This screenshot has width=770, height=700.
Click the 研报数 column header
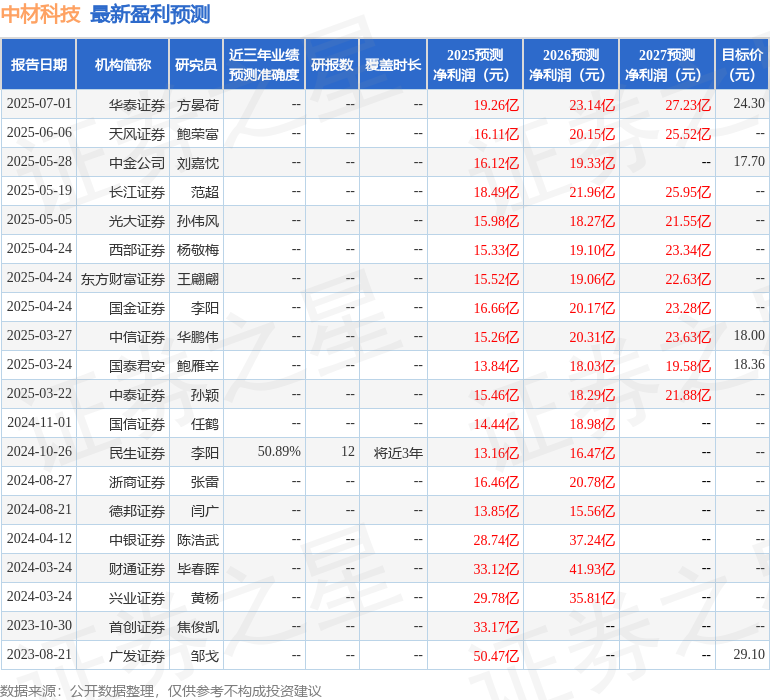332,64
